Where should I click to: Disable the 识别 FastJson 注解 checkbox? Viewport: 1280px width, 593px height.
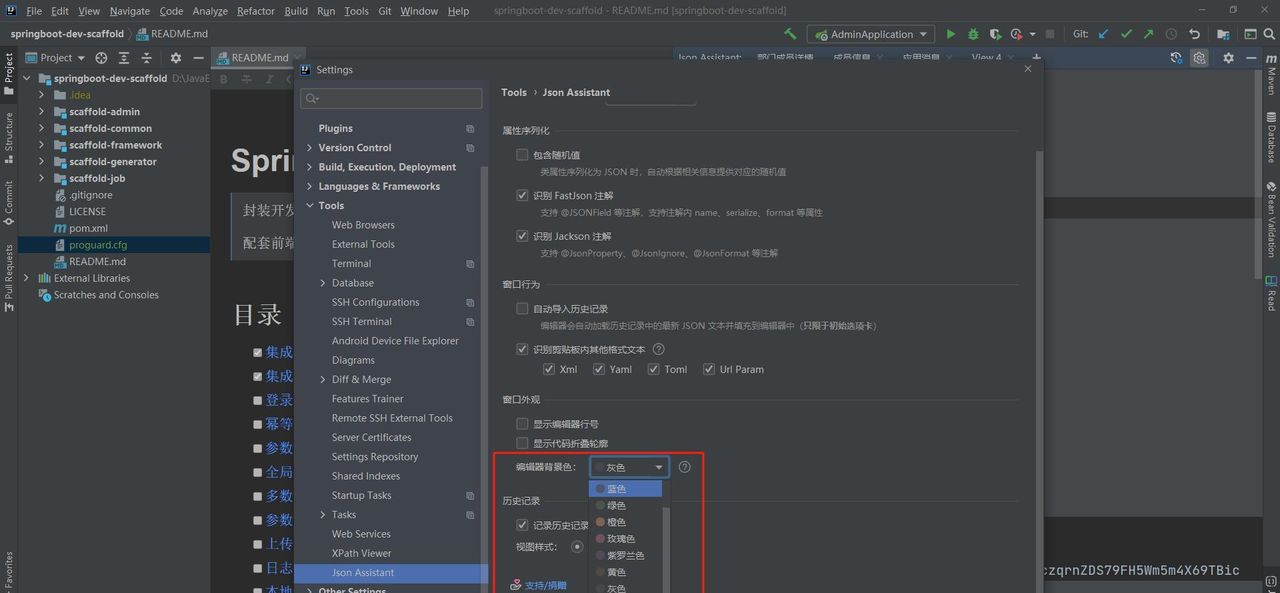point(522,195)
